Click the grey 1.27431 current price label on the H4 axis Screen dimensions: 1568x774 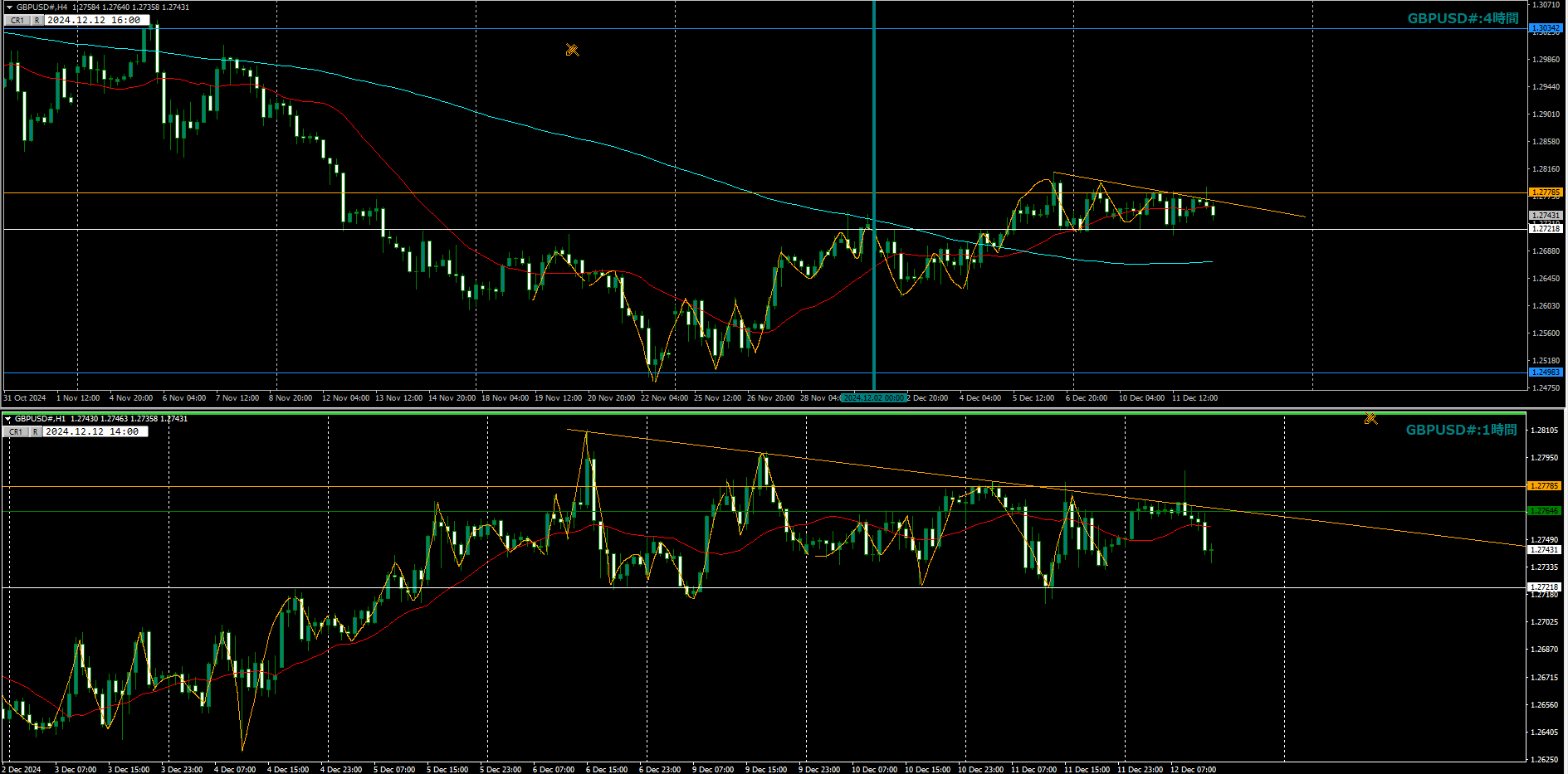(1546, 216)
